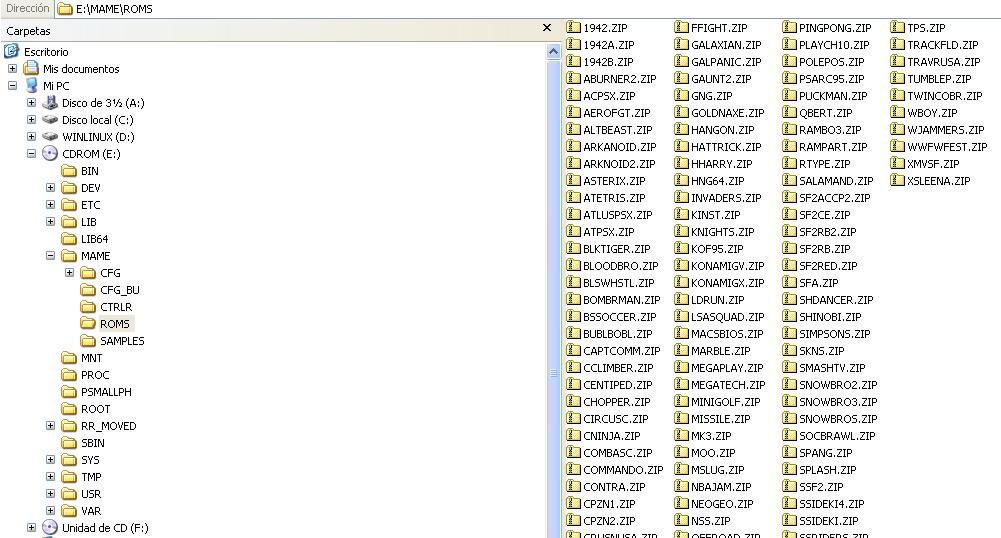The image size is (1001, 538).
Task: Select the CDROM (E:) disc icon
Action: point(50,153)
